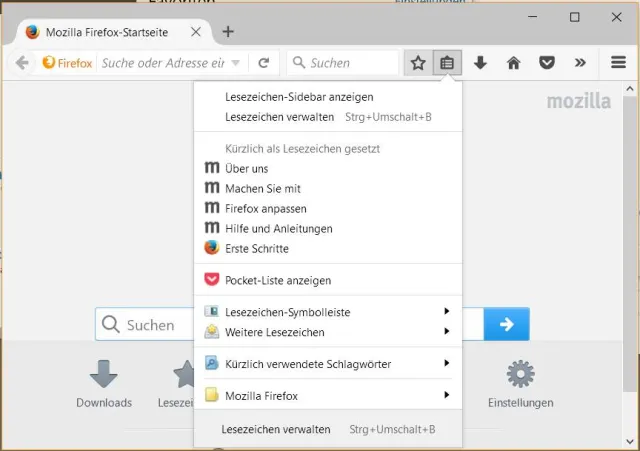
Task: Open the Downloads arrow in toolbar
Action: [x=480, y=63]
